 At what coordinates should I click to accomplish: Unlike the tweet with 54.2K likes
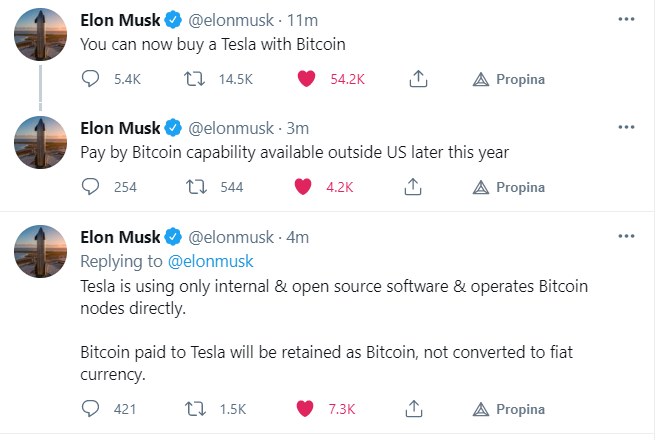pyautogui.click(x=307, y=79)
